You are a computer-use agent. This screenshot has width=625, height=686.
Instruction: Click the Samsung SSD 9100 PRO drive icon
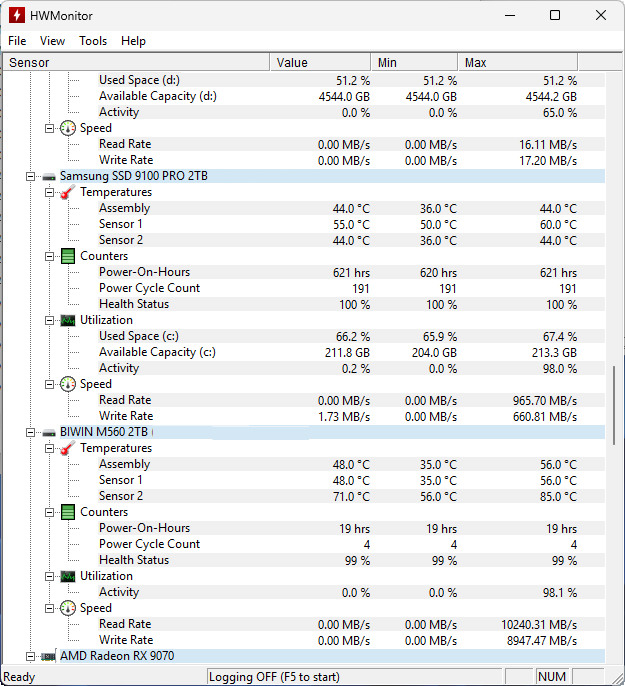[49, 176]
